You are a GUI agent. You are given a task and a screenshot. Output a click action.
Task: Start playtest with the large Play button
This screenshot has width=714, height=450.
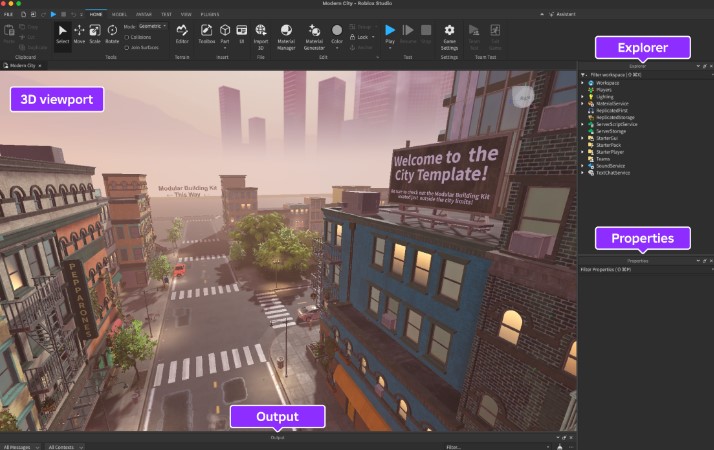(x=390, y=31)
